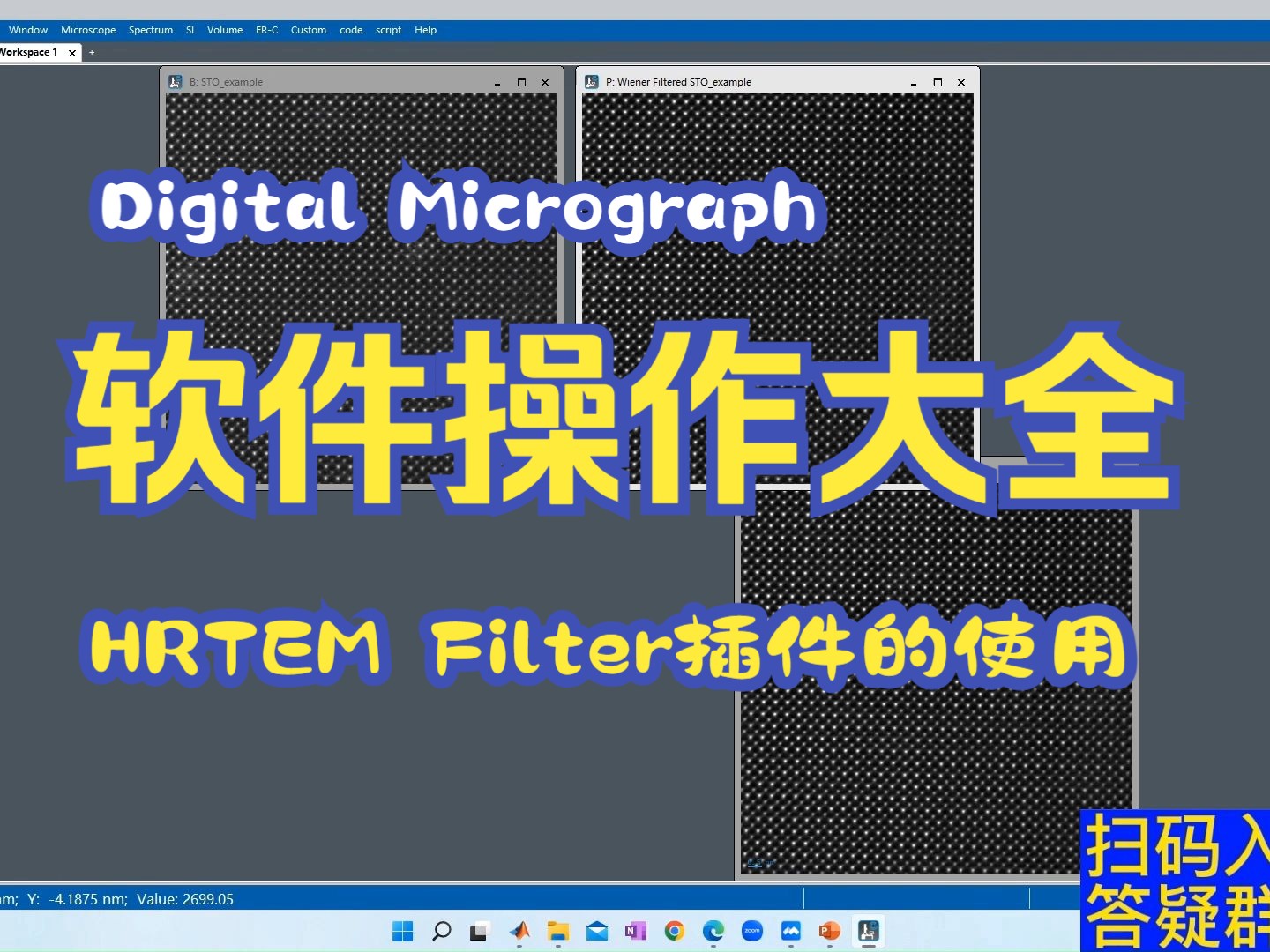Close the Workspace 1 tab
1270x952 pixels.
[72, 53]
